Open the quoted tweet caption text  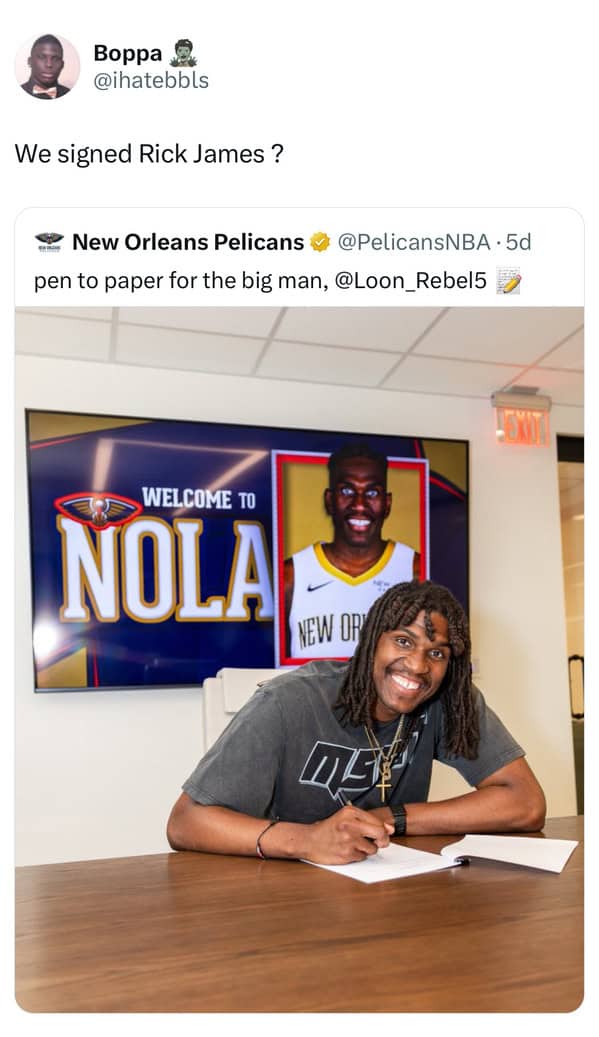point(260,281)
